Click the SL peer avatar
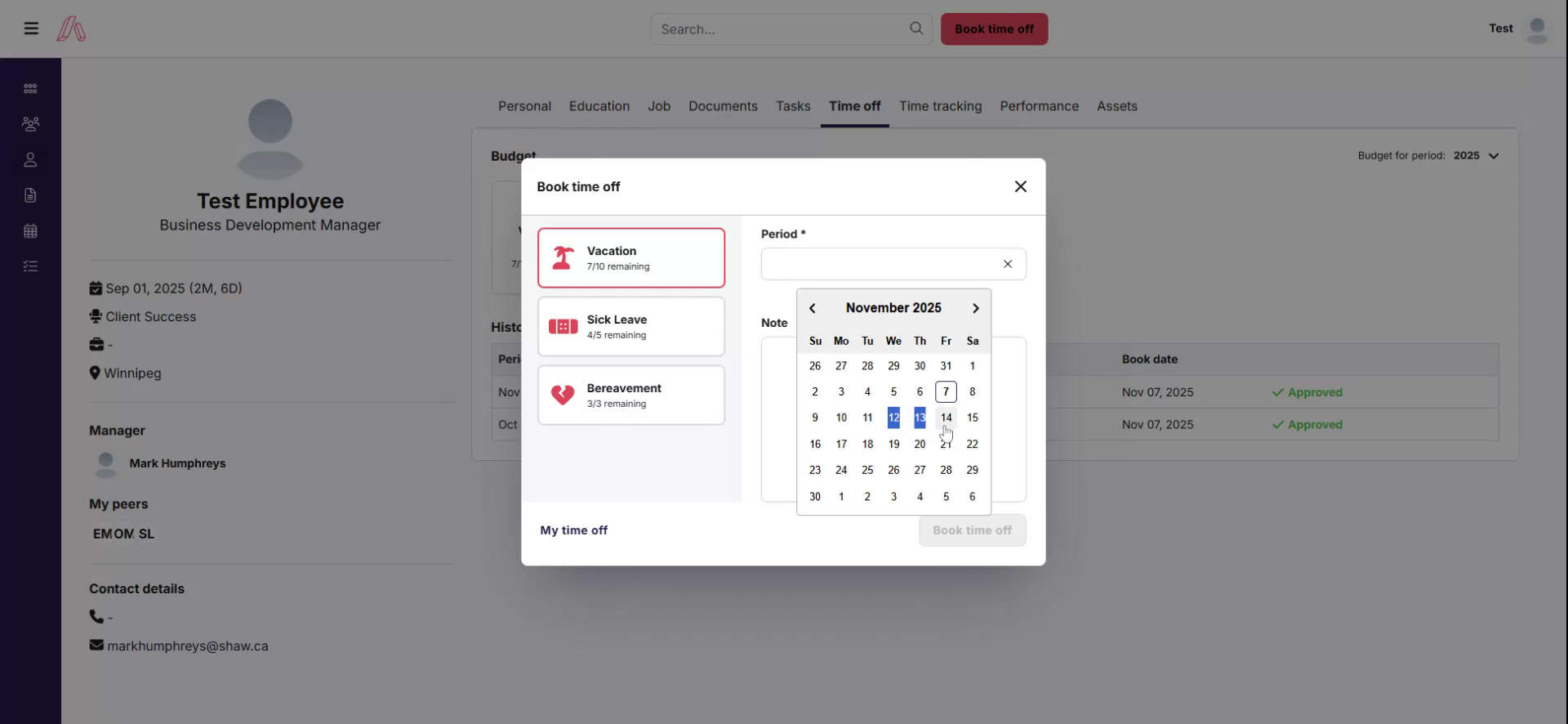This screenshot has width=1568, height=724. click(x=146, y=534)
